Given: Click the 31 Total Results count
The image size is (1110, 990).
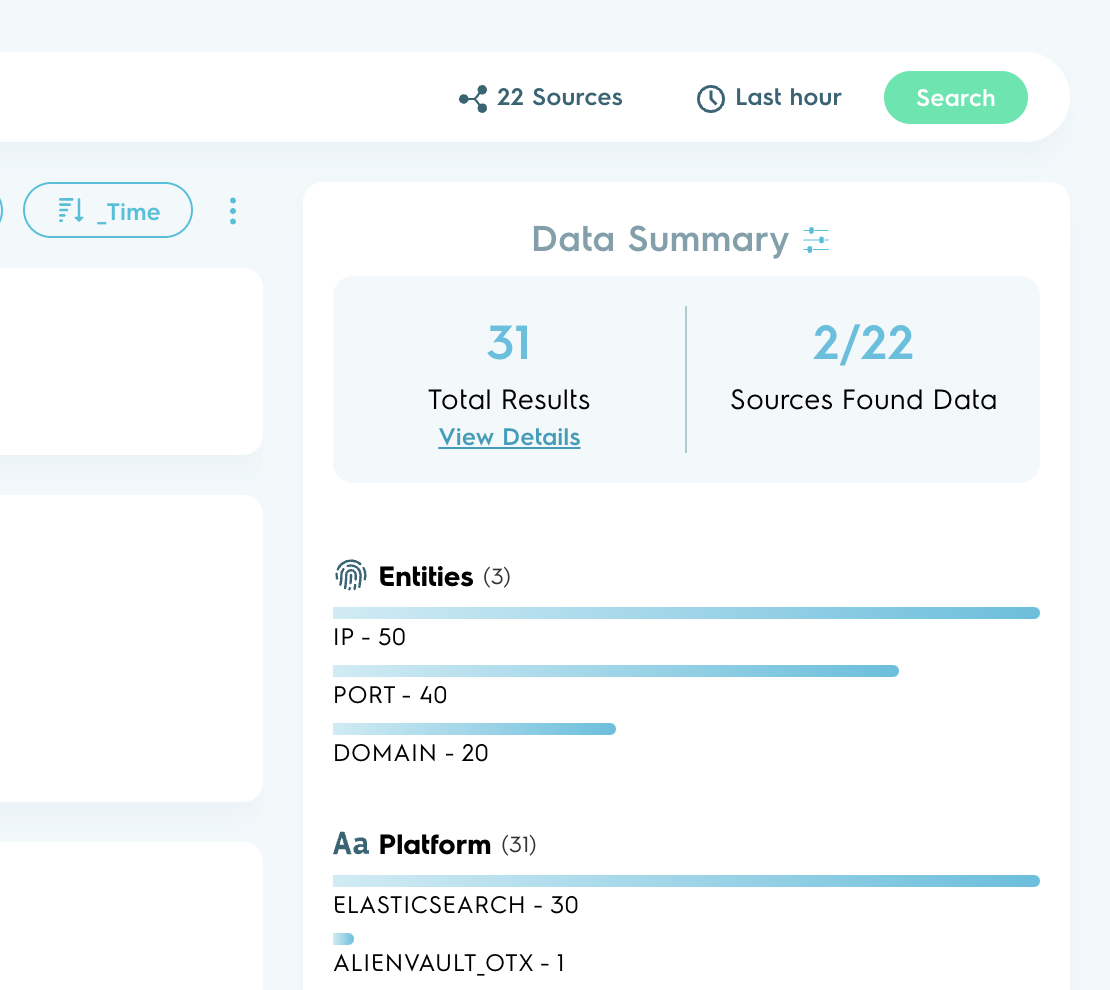Looking at the screenshot, I should (x=508, y=343).
